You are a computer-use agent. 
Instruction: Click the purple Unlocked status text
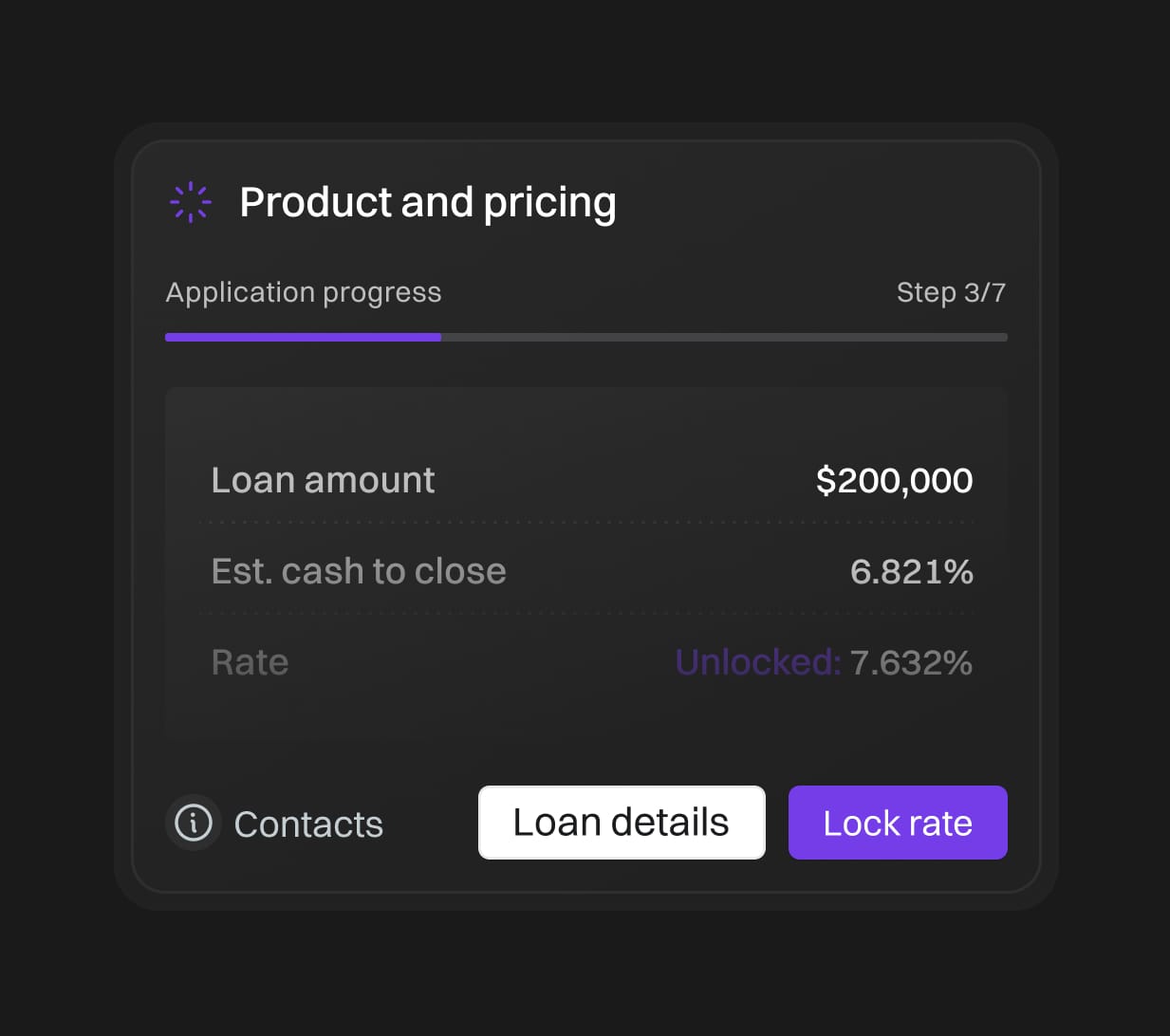point(758,662)
